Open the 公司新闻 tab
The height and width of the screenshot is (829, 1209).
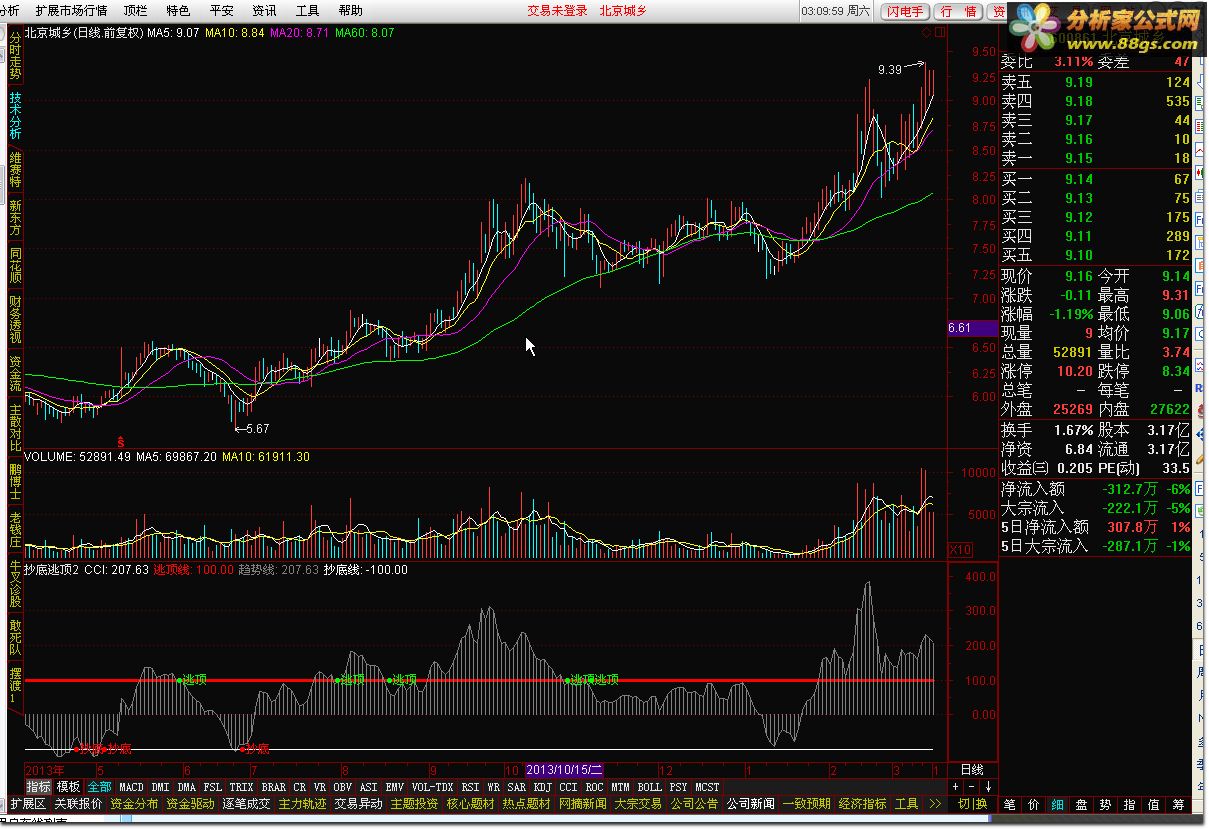[750, 804]
